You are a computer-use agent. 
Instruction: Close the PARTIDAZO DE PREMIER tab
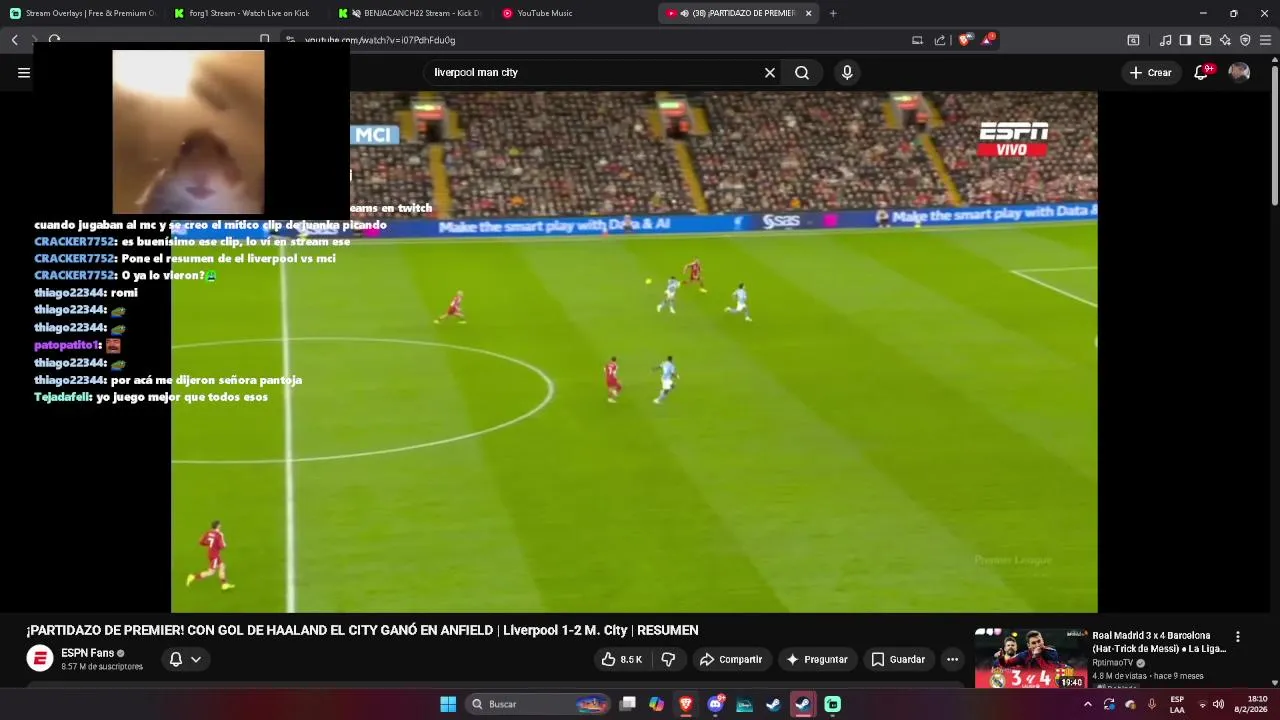tap(809, 13)
